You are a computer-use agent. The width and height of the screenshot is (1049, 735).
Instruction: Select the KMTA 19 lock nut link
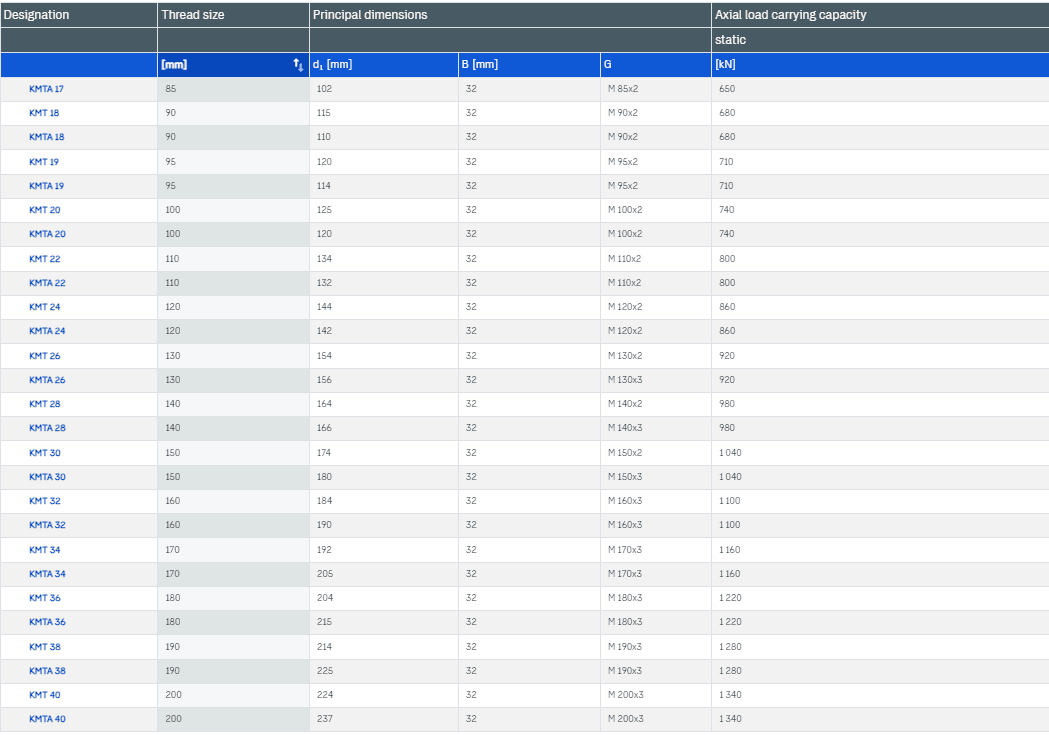[46, 186]
